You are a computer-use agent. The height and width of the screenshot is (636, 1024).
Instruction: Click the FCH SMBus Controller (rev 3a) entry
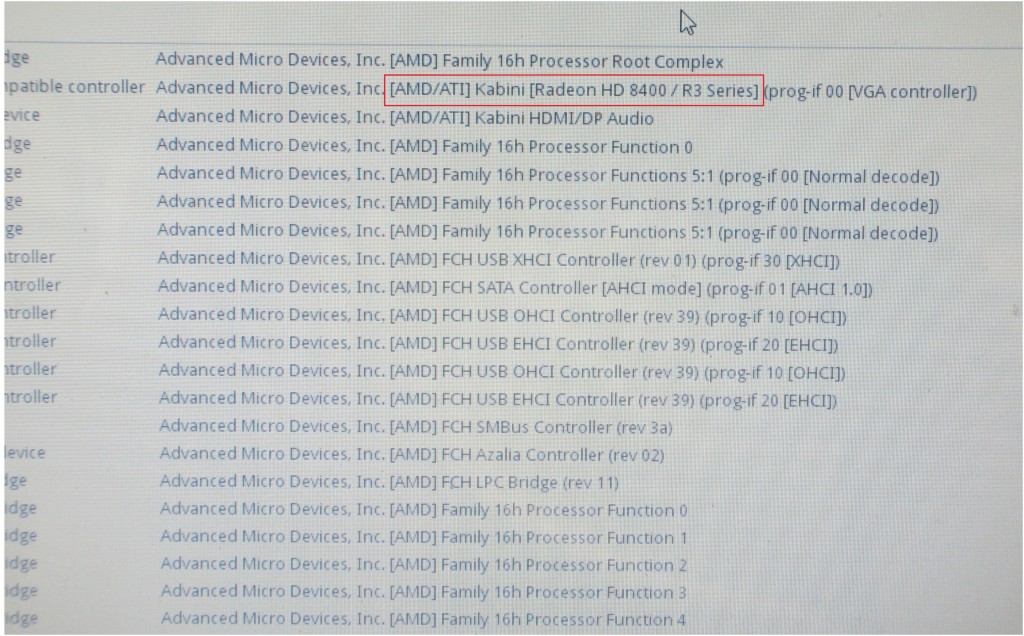(416, 427)
